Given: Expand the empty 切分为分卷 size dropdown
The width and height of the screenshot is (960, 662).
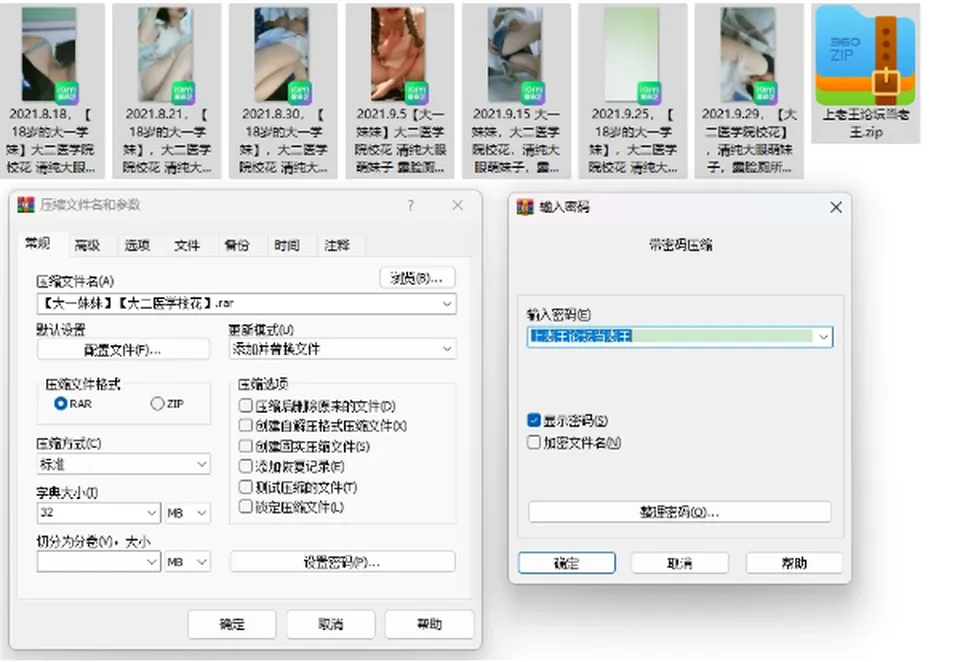Looking at the screenshot, I should tap(152, 562).
